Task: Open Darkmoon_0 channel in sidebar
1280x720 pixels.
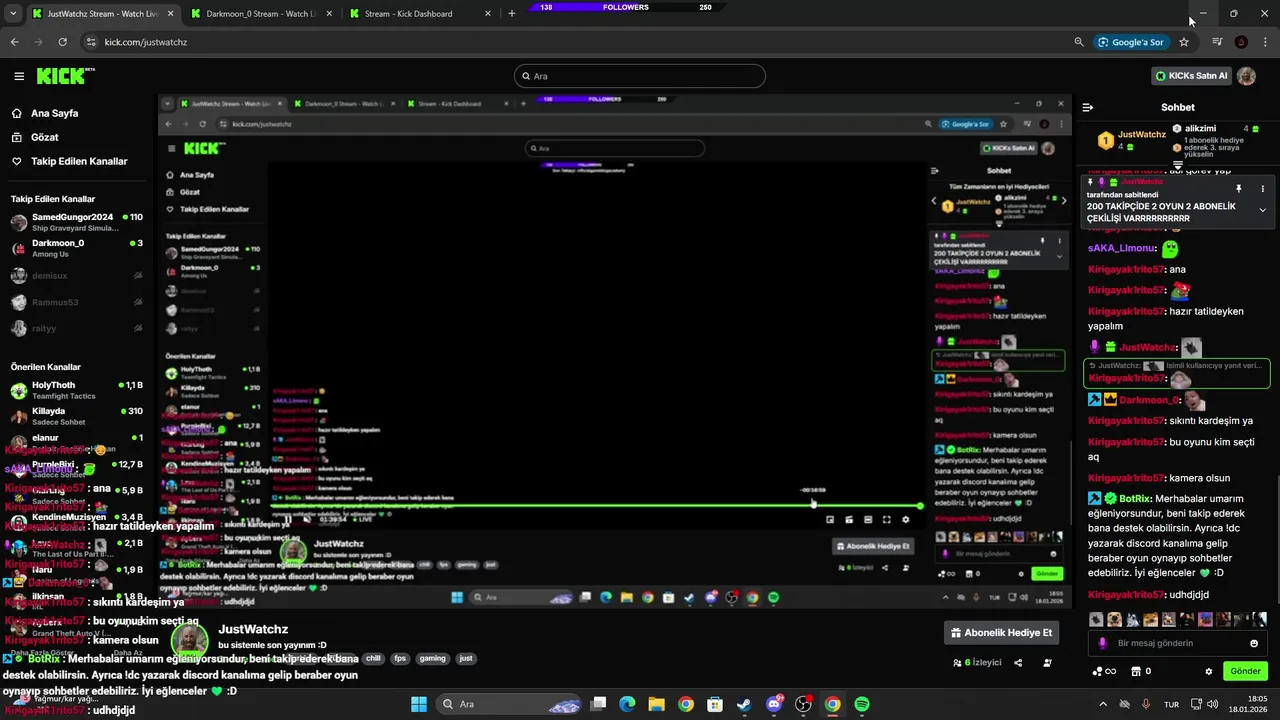Action: tap(77, 248)
